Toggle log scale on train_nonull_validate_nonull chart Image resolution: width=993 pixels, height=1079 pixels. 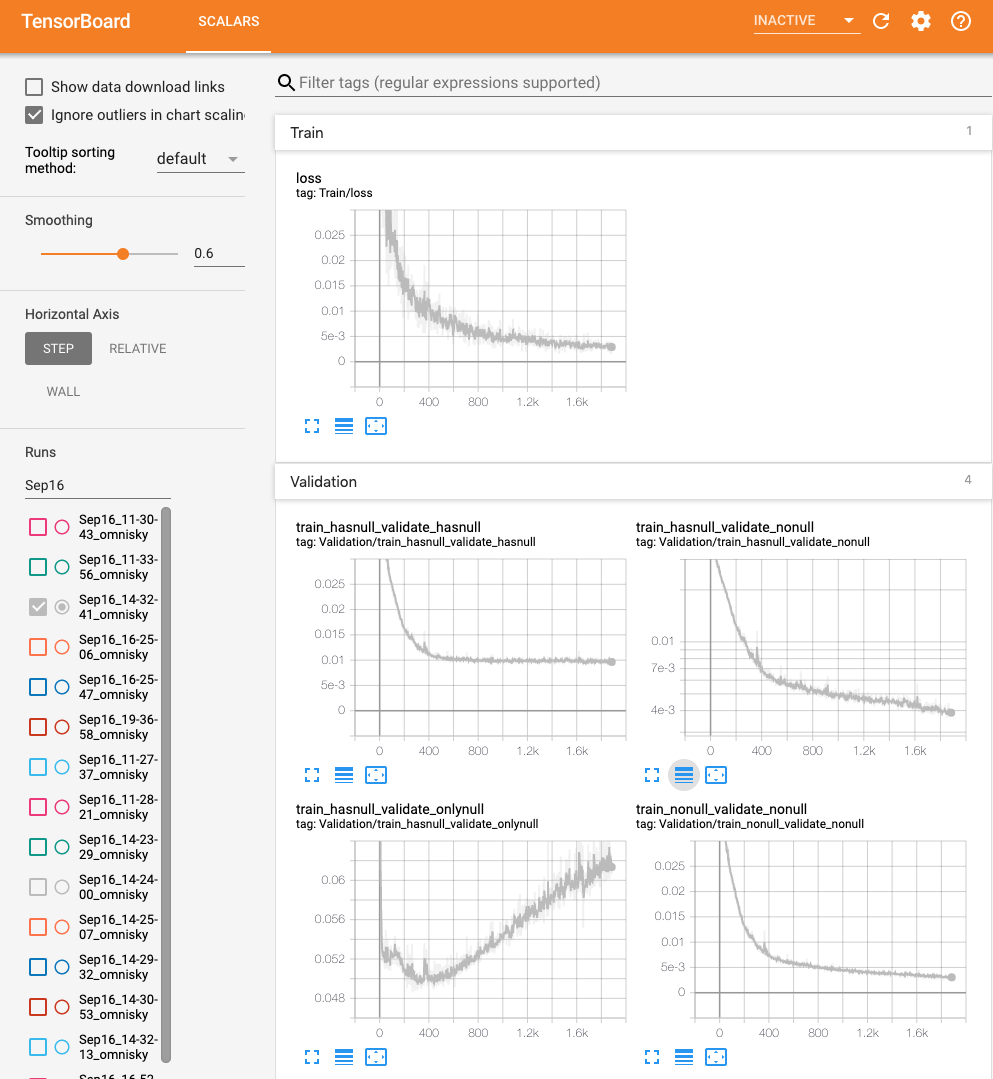click(683, 1057)
